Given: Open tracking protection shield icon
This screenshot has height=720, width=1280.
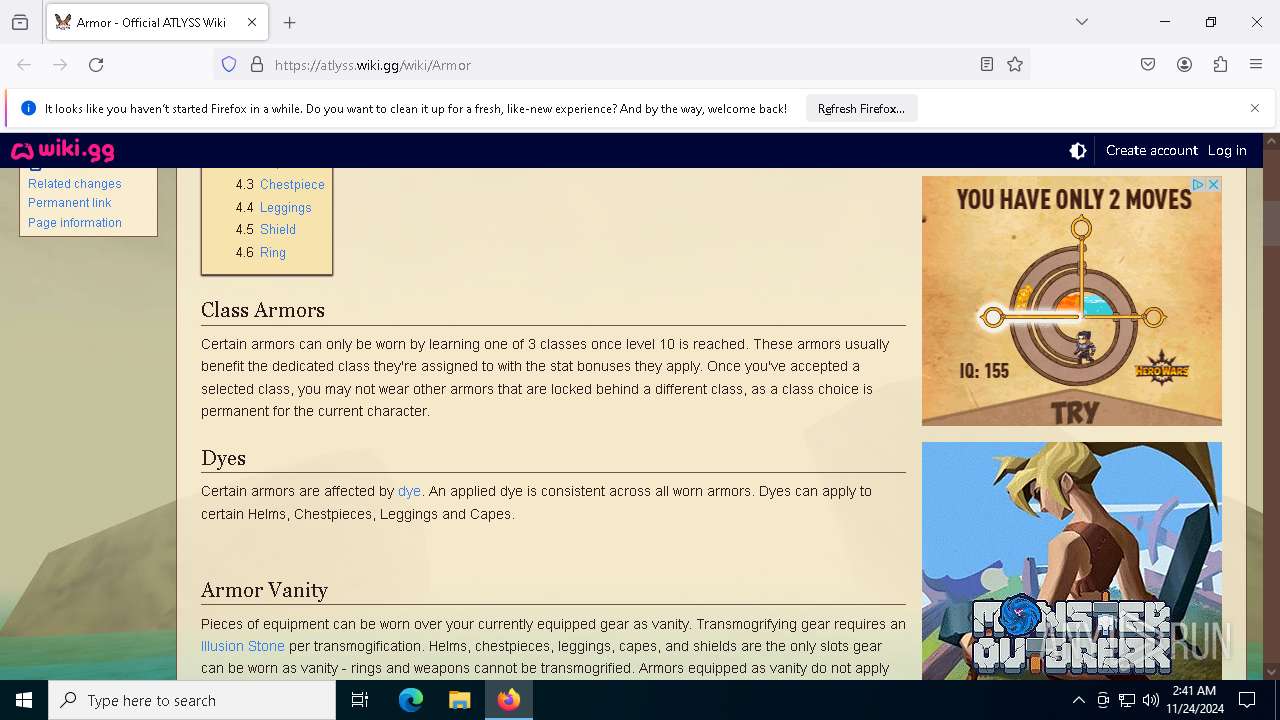Looking at the screenshot, I should tap(229, 65).
